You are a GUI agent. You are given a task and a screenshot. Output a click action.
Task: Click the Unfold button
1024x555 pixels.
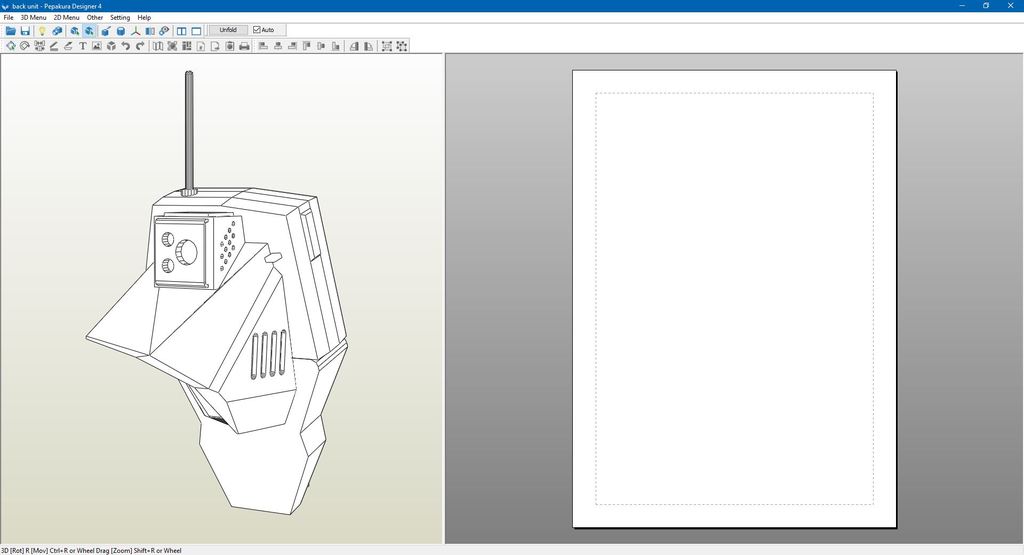pos(228,30)
